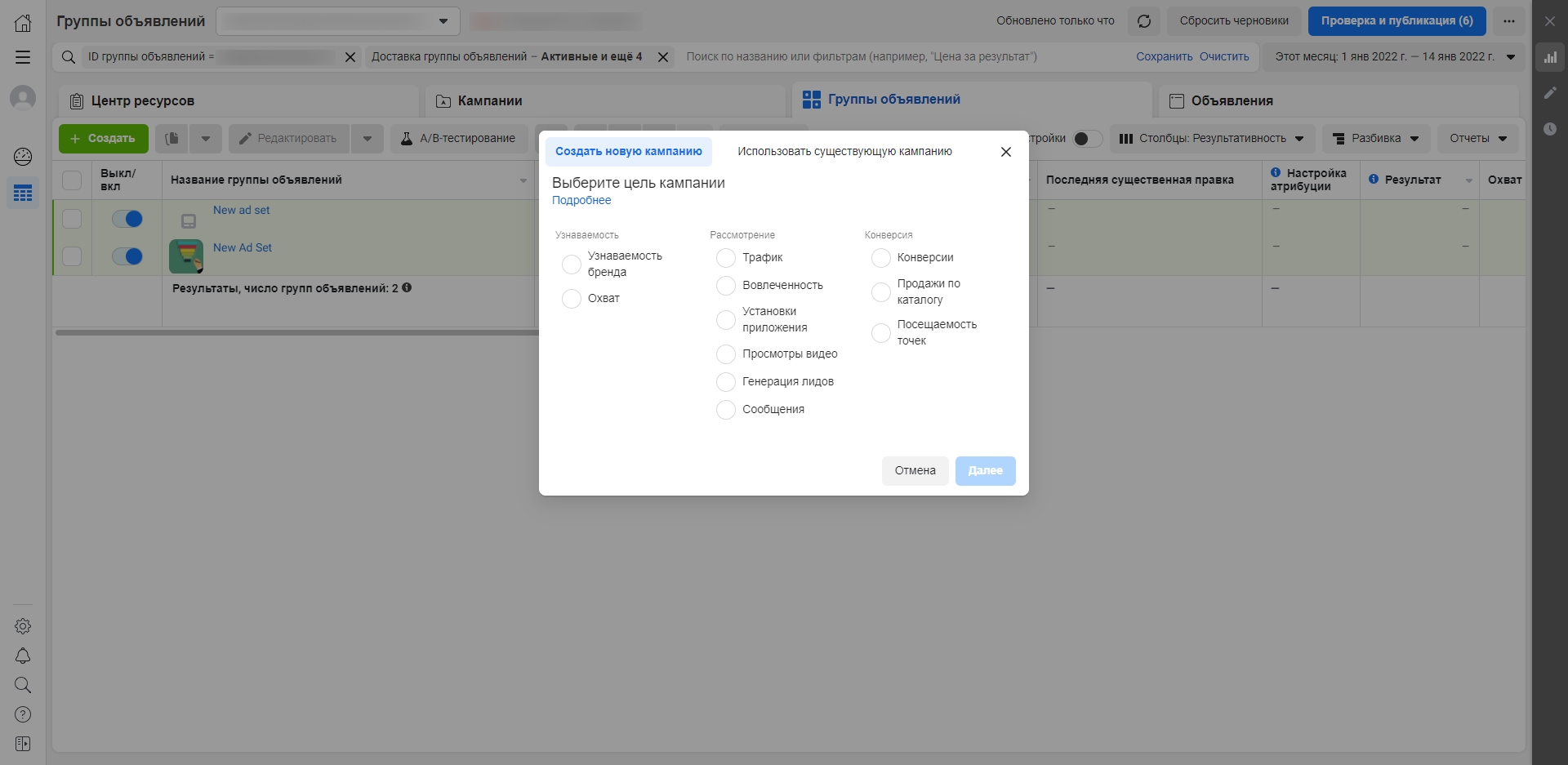
Task: Select the Узнаваемость бренда objective
Action: pyautogui.click(x=572, y=265)
